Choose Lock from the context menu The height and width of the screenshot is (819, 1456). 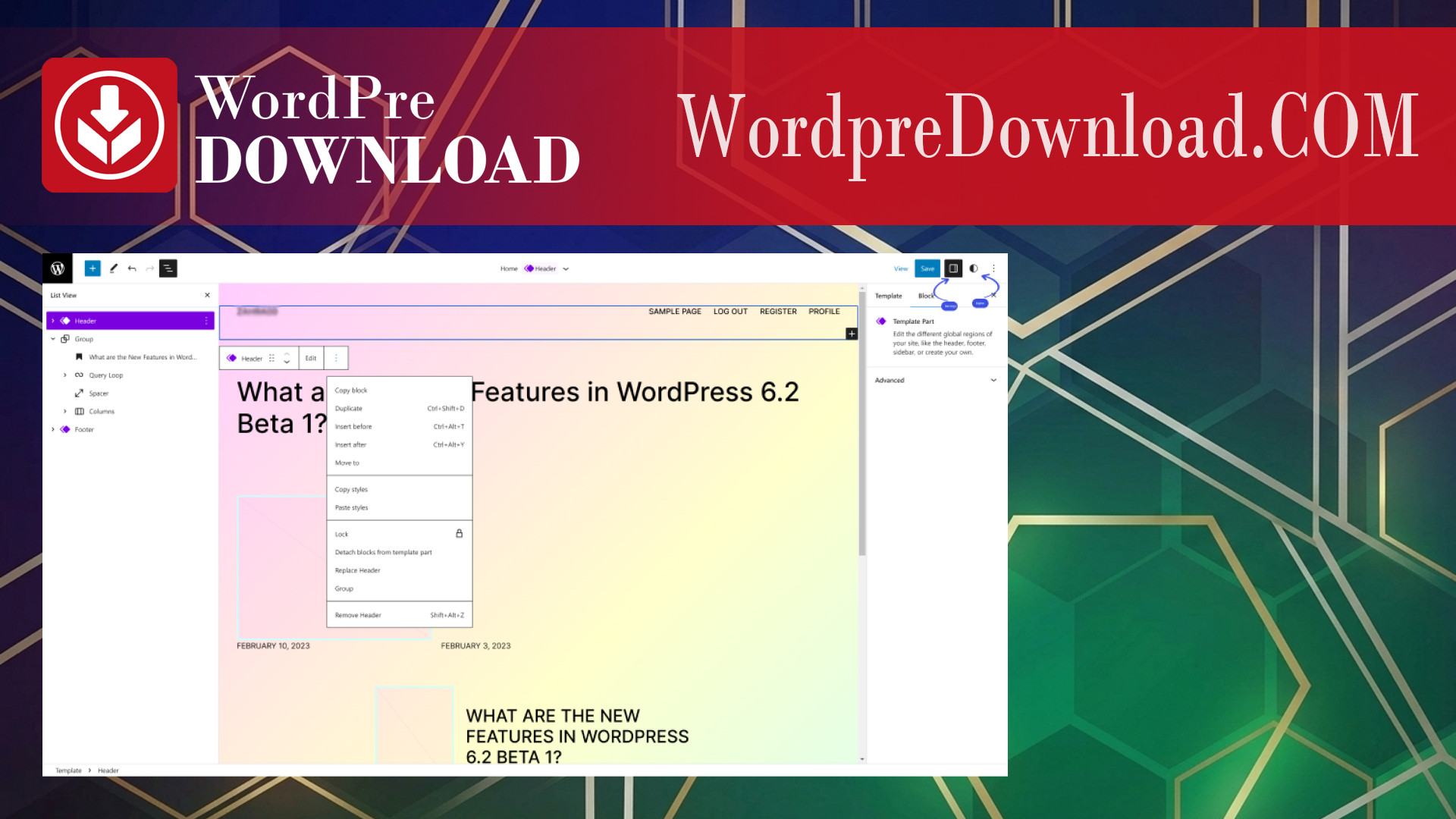point(400,535)
